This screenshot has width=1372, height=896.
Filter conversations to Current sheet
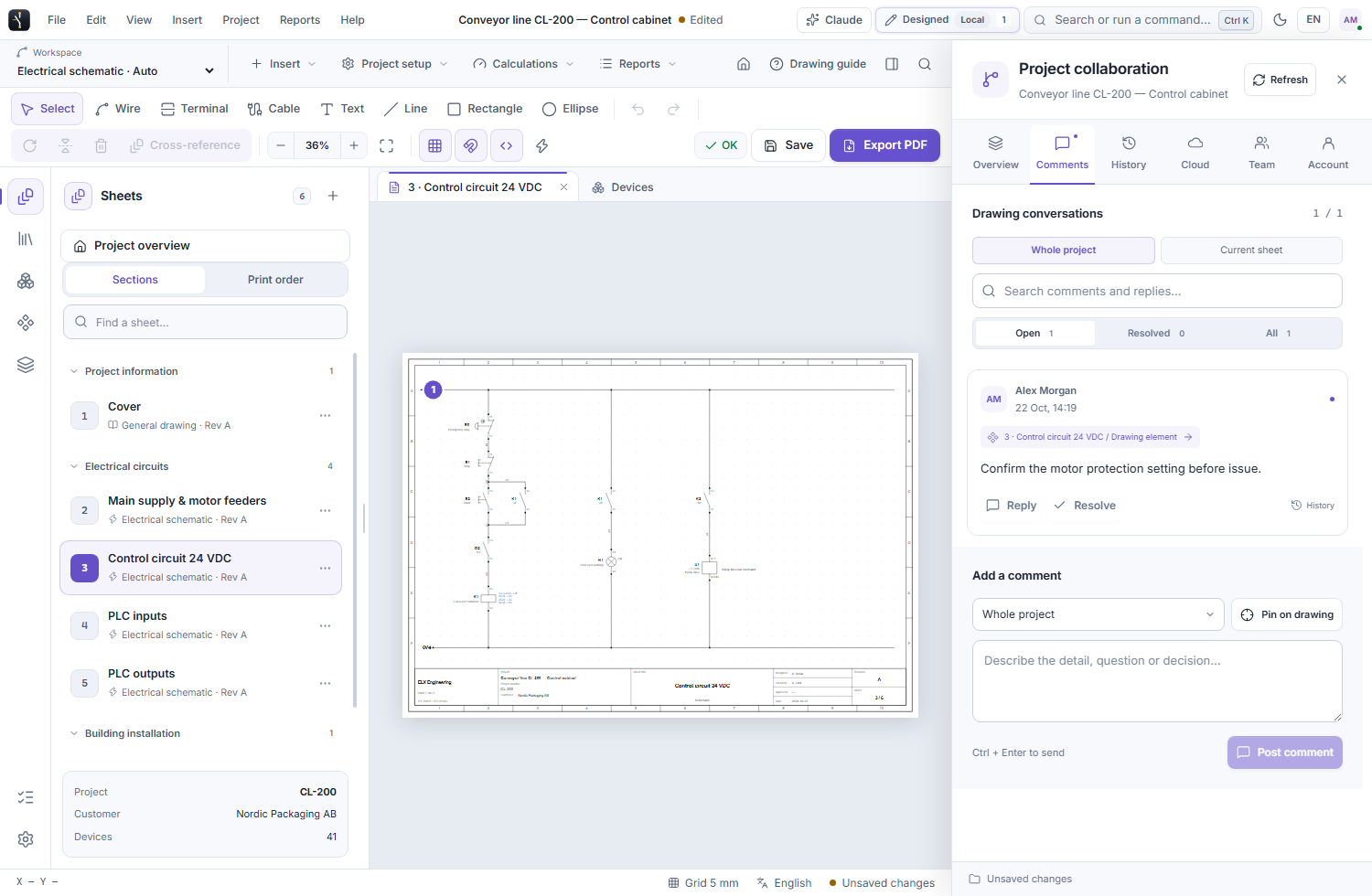[1251, 251]
